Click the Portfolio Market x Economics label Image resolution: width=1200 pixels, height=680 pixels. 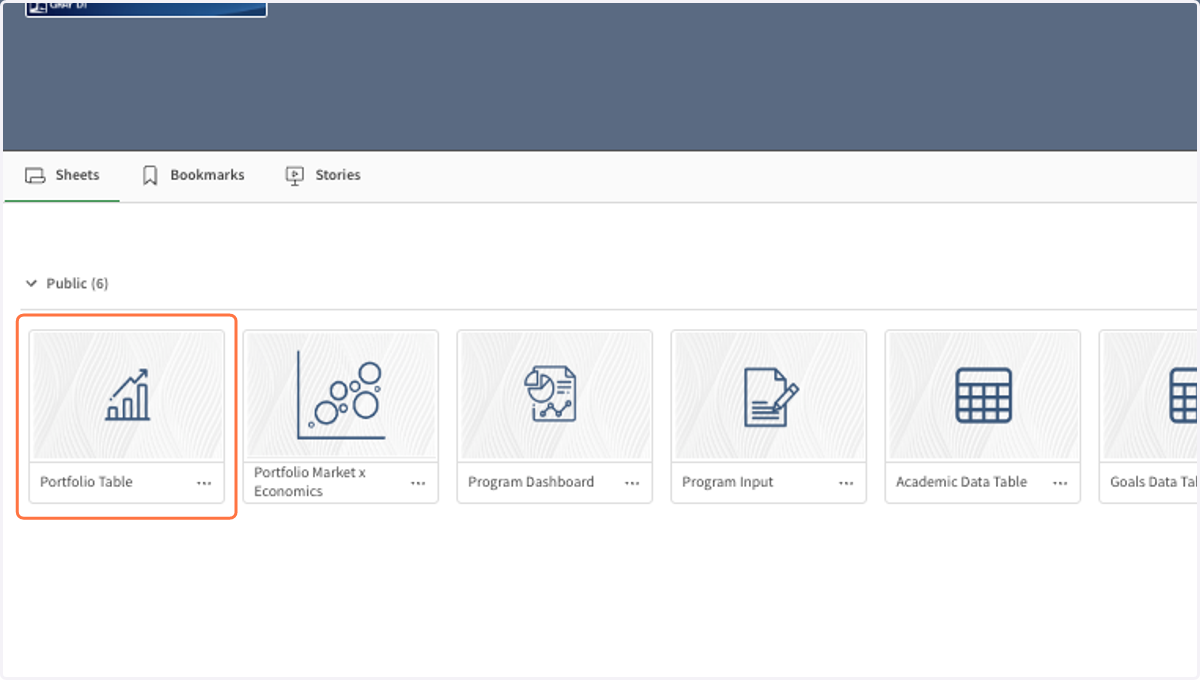pyautogui.click(x=310, y=482)
